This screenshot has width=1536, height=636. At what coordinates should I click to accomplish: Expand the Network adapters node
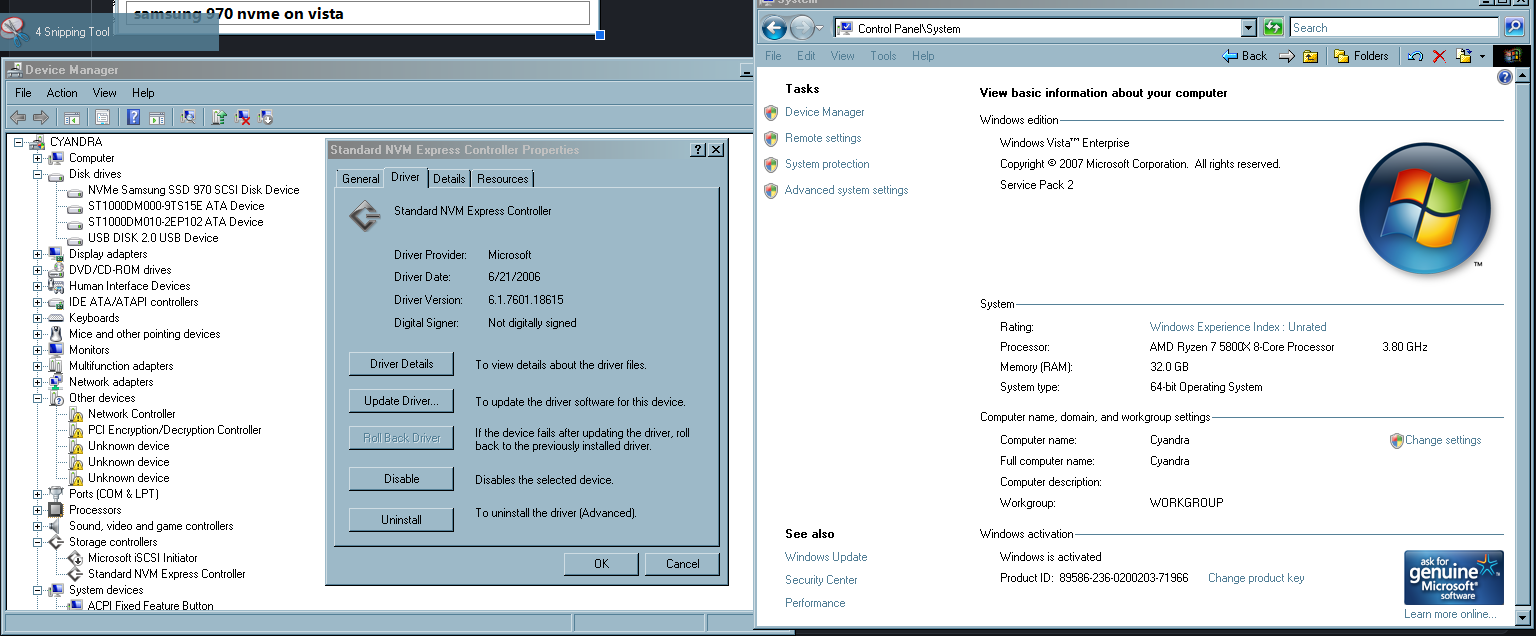coord(38,382)
